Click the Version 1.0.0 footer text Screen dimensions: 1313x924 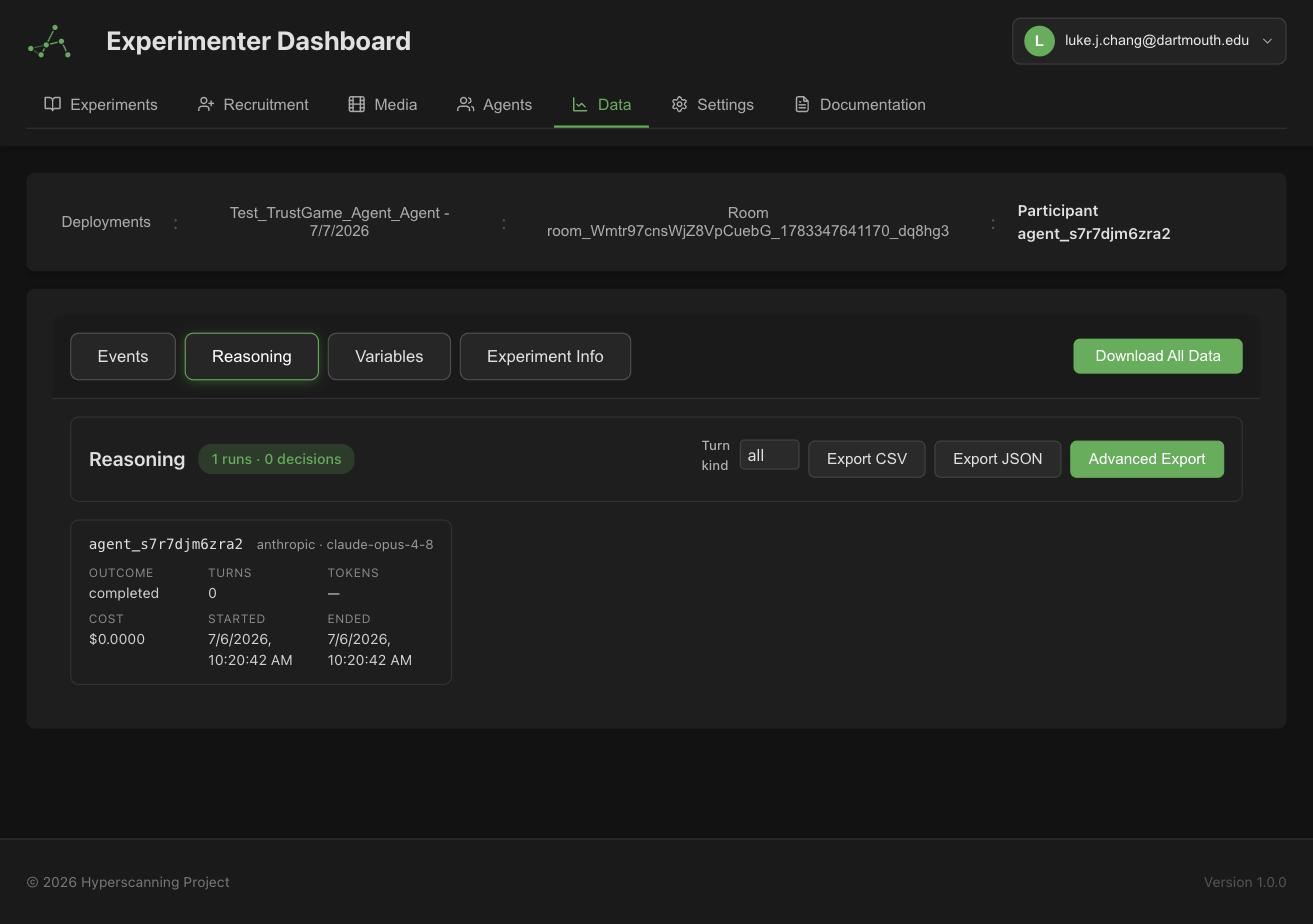[x=1245, y=882]
